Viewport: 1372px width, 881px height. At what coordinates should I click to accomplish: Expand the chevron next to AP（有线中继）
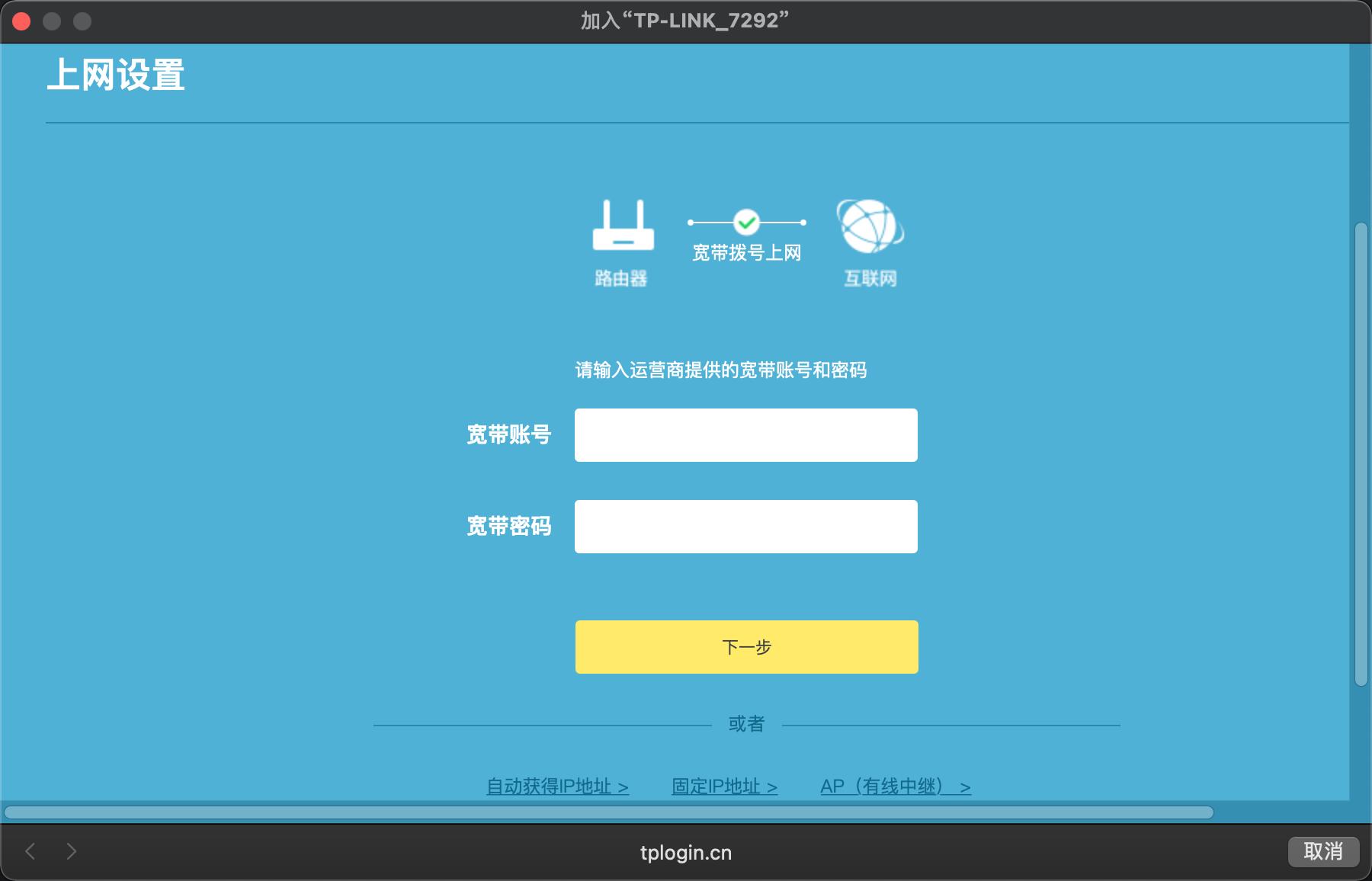pos(965,786)
